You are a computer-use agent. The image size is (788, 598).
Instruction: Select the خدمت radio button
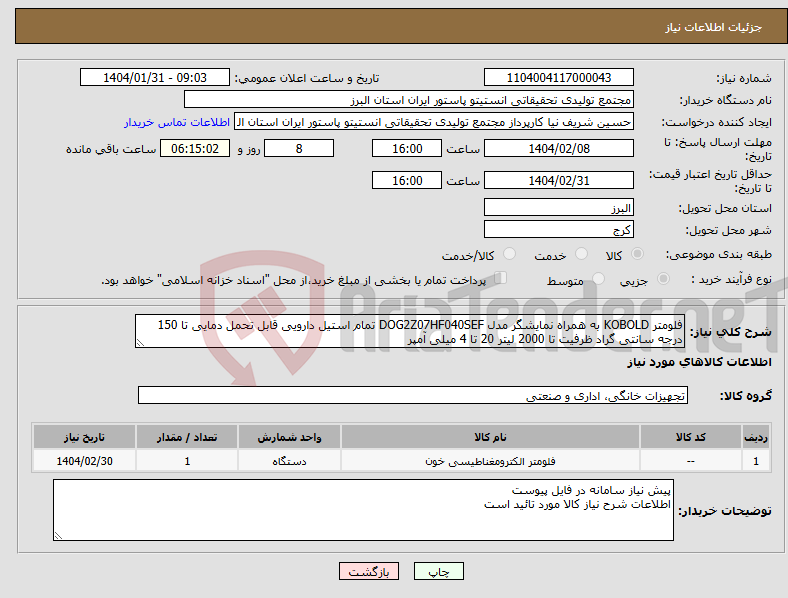pos(581,254)
